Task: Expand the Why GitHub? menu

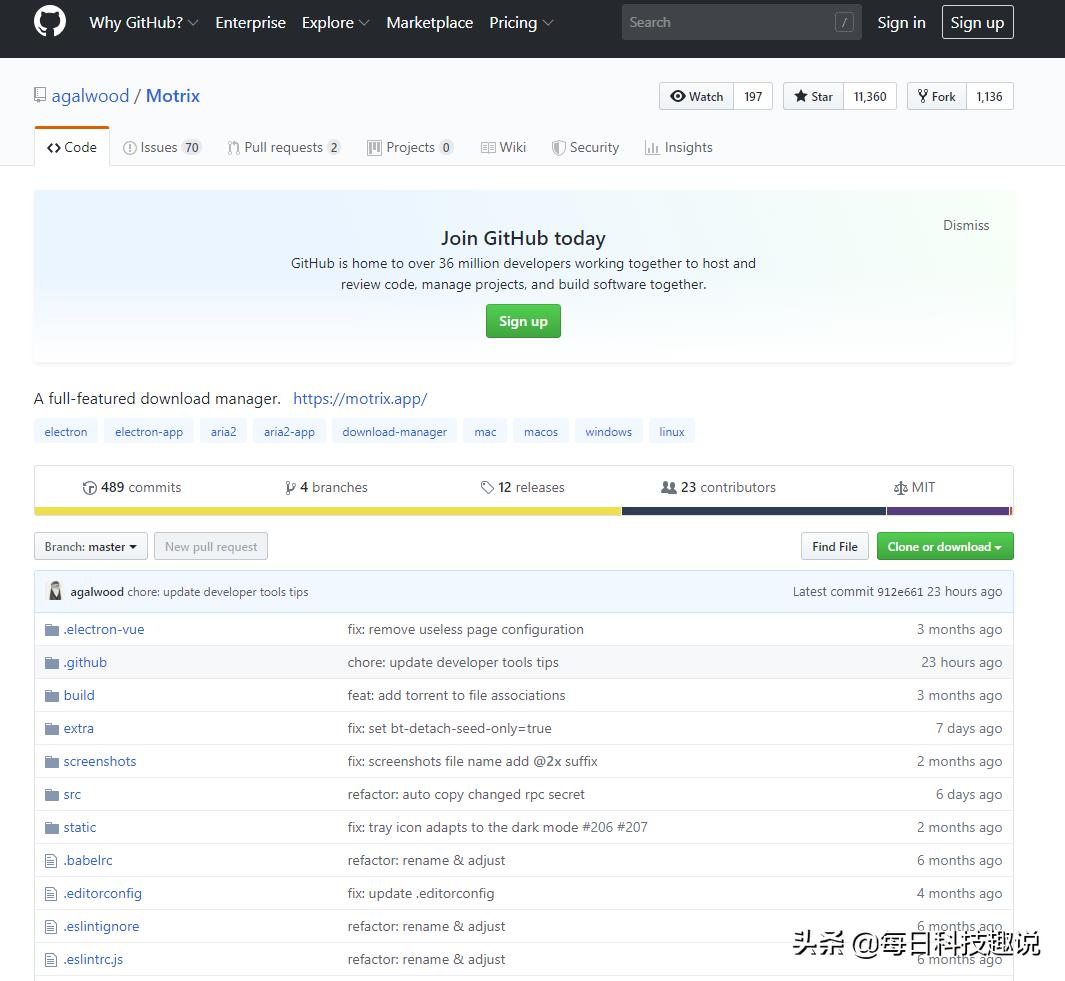Action: [x=143, y=23]
